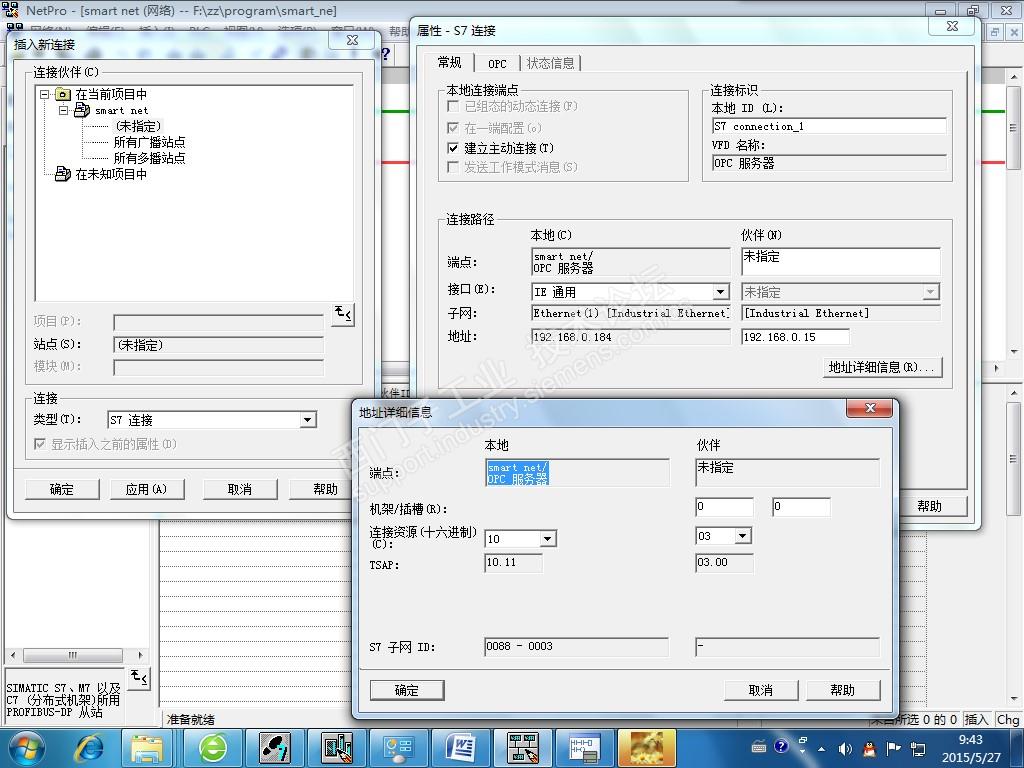This screenshot has height=768, width=1024.
Task: Open the partner 接口 未指定 dropdown
Action: click(931, 292)
